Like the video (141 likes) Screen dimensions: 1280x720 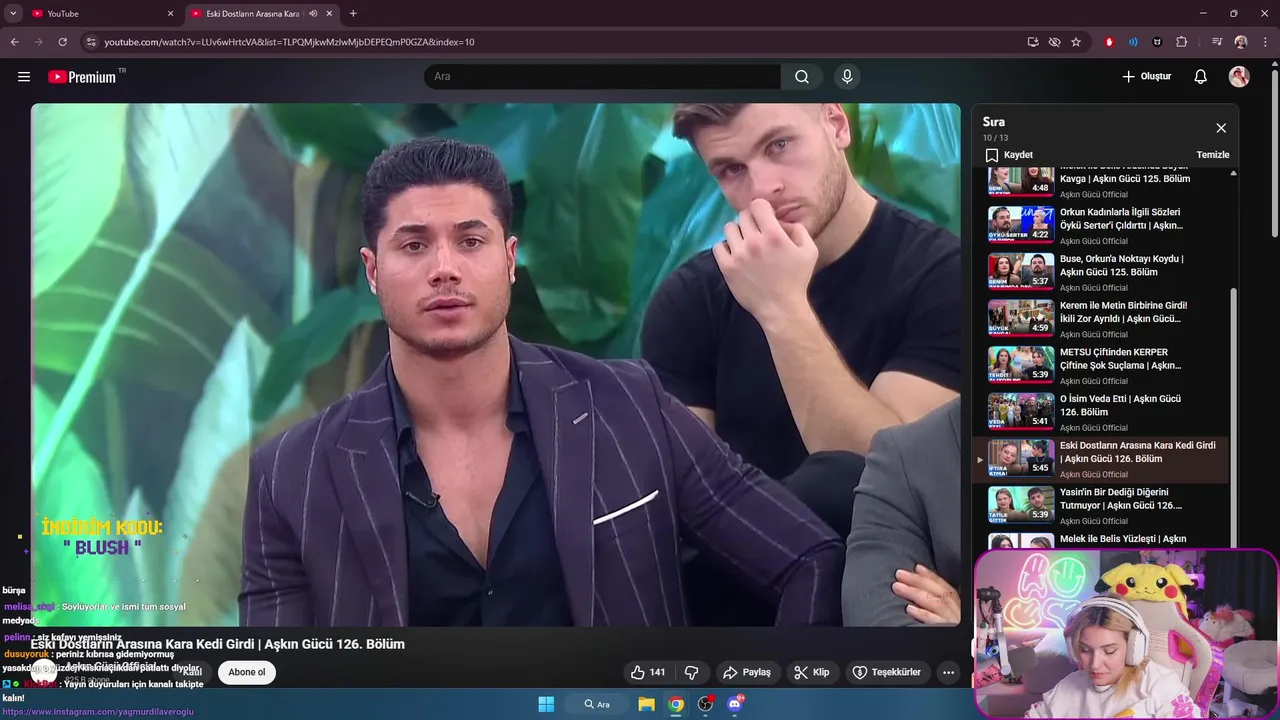tap(648, 672)
